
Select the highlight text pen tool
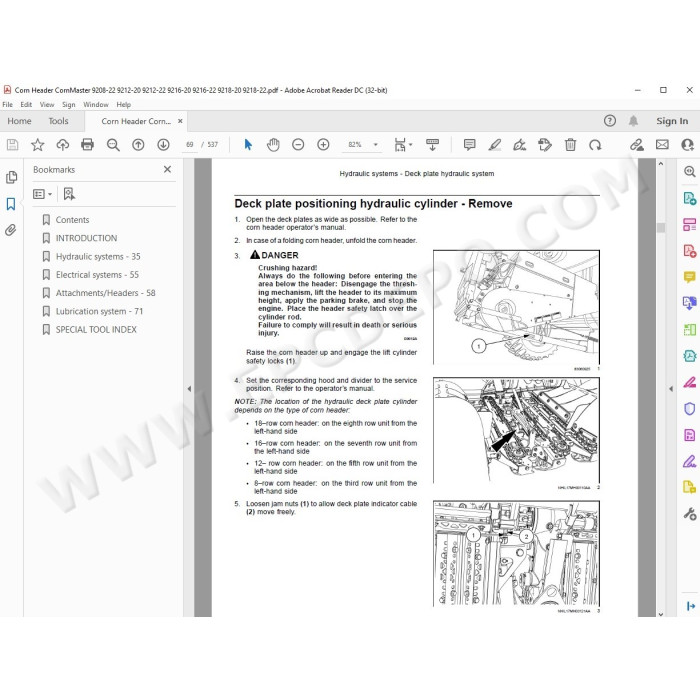pyautogui.click(x=495, y=145)
